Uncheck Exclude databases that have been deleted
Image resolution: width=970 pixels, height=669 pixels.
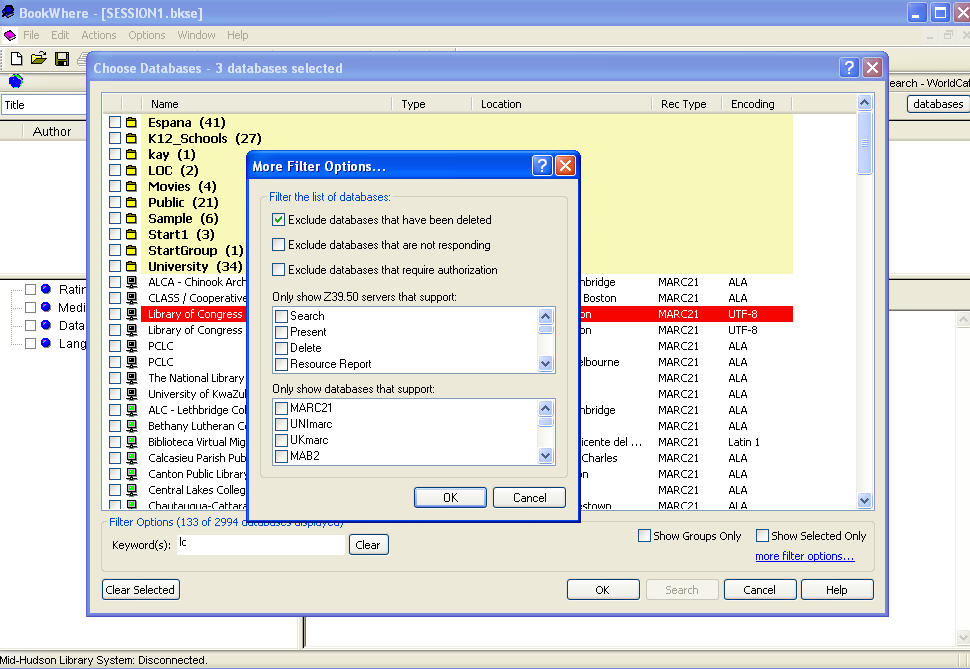278,220
